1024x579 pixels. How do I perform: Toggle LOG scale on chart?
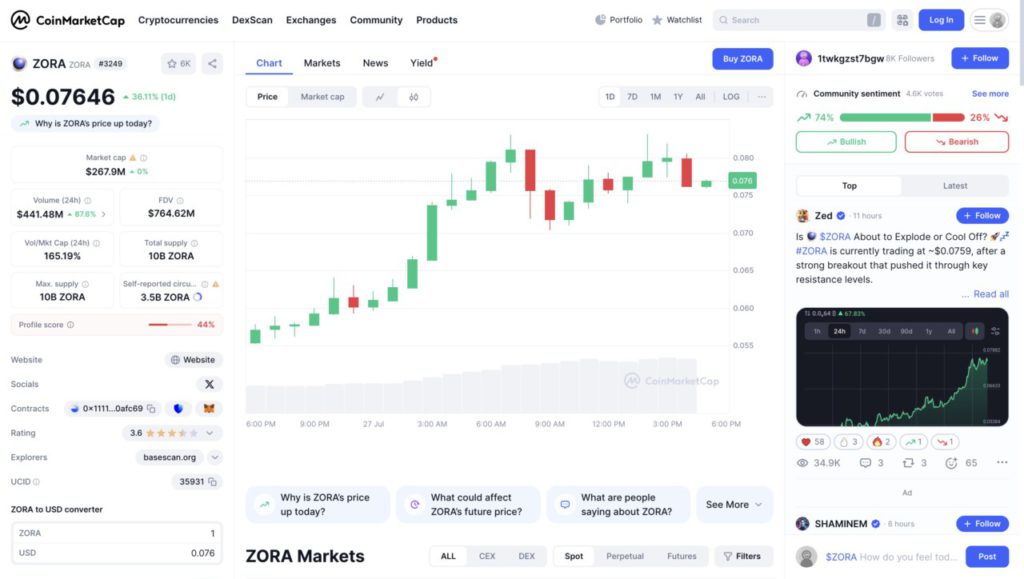731,97
